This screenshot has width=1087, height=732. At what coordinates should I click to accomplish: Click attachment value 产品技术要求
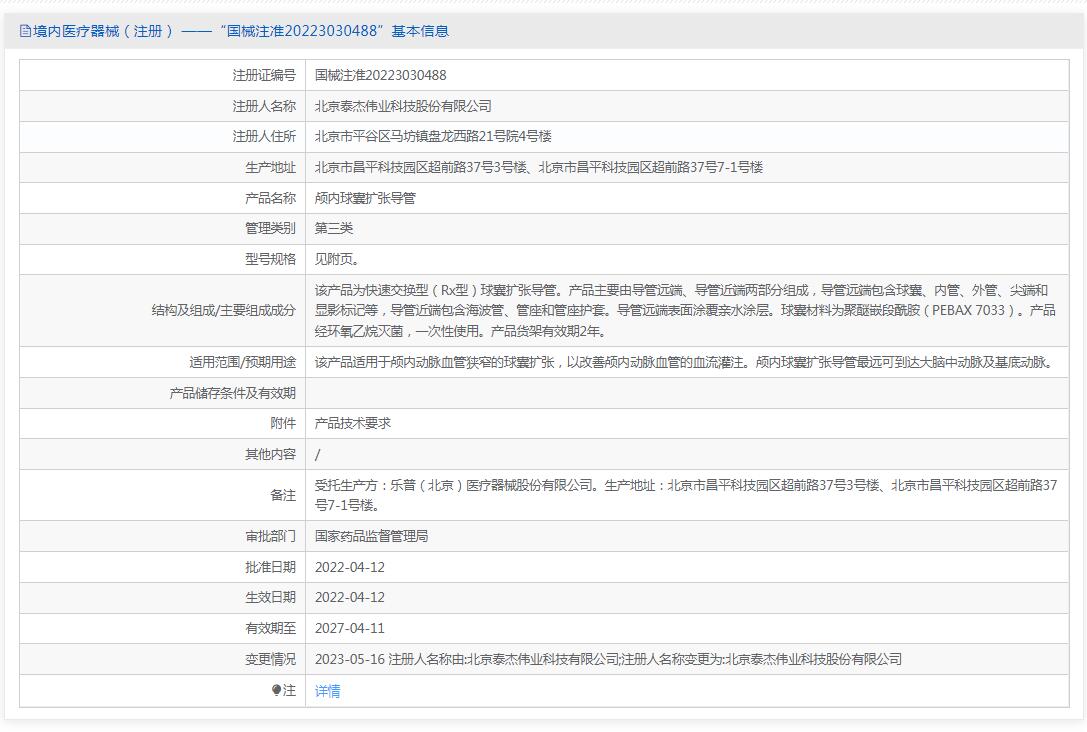pyautogui.click(x=353, y=423)
